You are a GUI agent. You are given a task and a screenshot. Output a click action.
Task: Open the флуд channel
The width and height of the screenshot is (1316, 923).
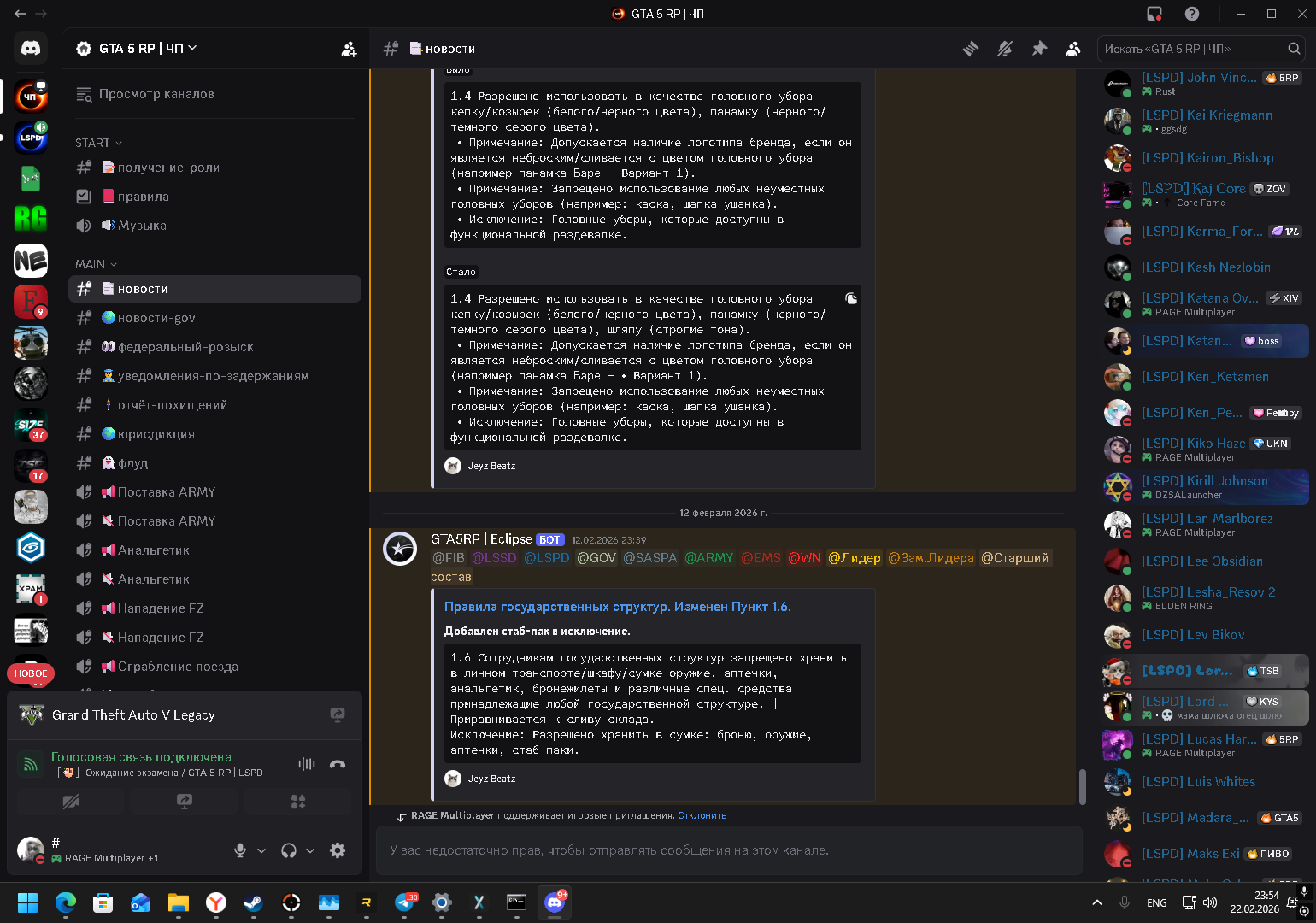click(x=214, y=463)
